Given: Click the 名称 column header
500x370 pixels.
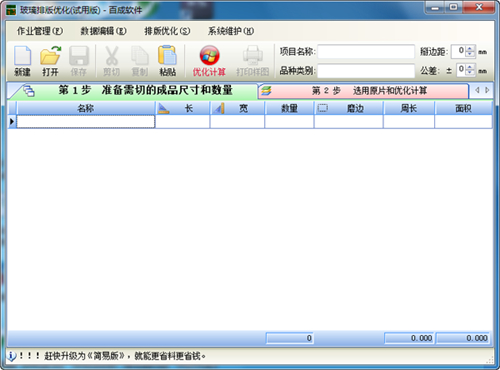Looking at the screenshot, I should (86, 108).
